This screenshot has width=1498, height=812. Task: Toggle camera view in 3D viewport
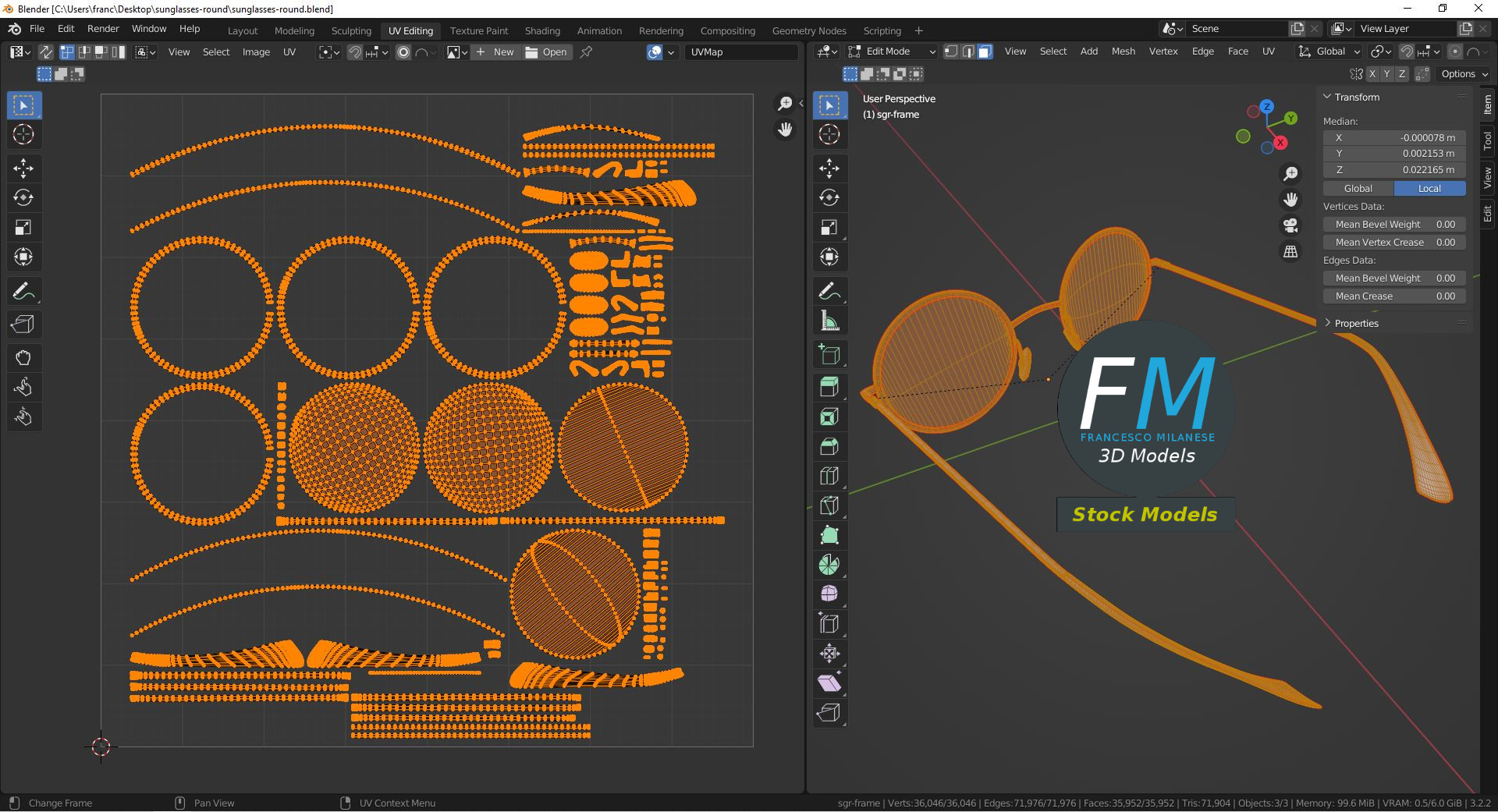(1290, 225)
